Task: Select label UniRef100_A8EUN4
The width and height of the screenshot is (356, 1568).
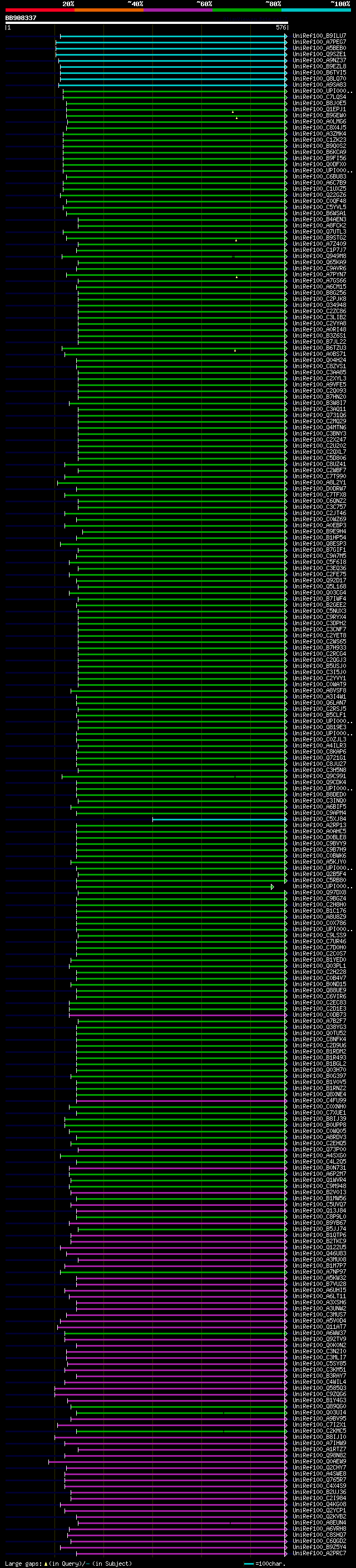Action: (319, 1522)
